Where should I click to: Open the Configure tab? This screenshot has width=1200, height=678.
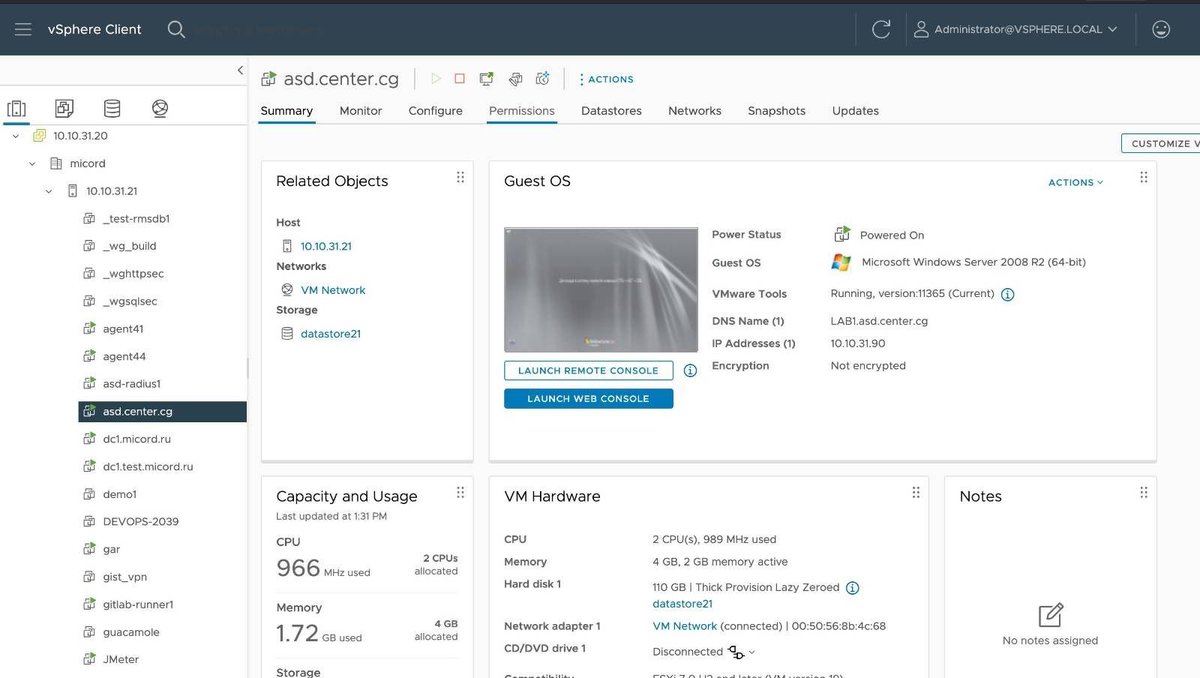(436, 111)
